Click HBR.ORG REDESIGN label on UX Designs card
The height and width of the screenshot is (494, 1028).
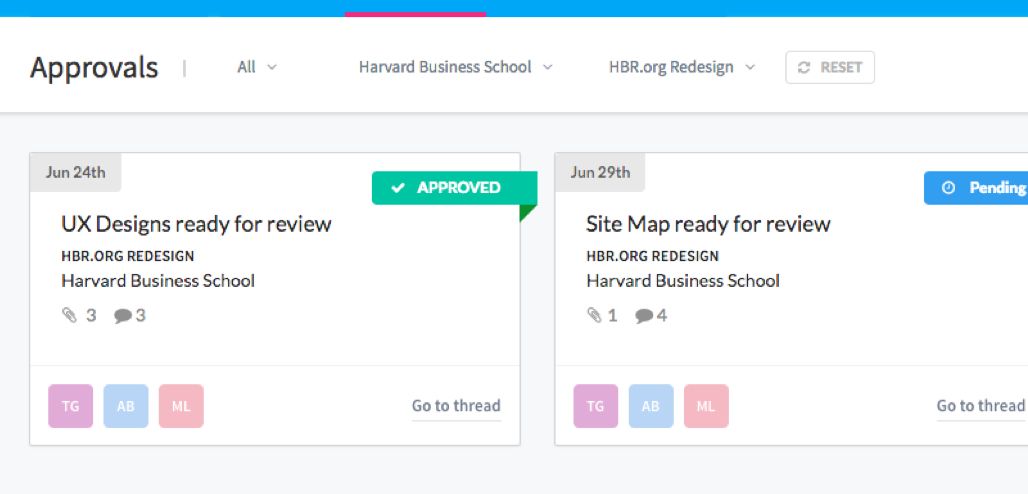128,256
